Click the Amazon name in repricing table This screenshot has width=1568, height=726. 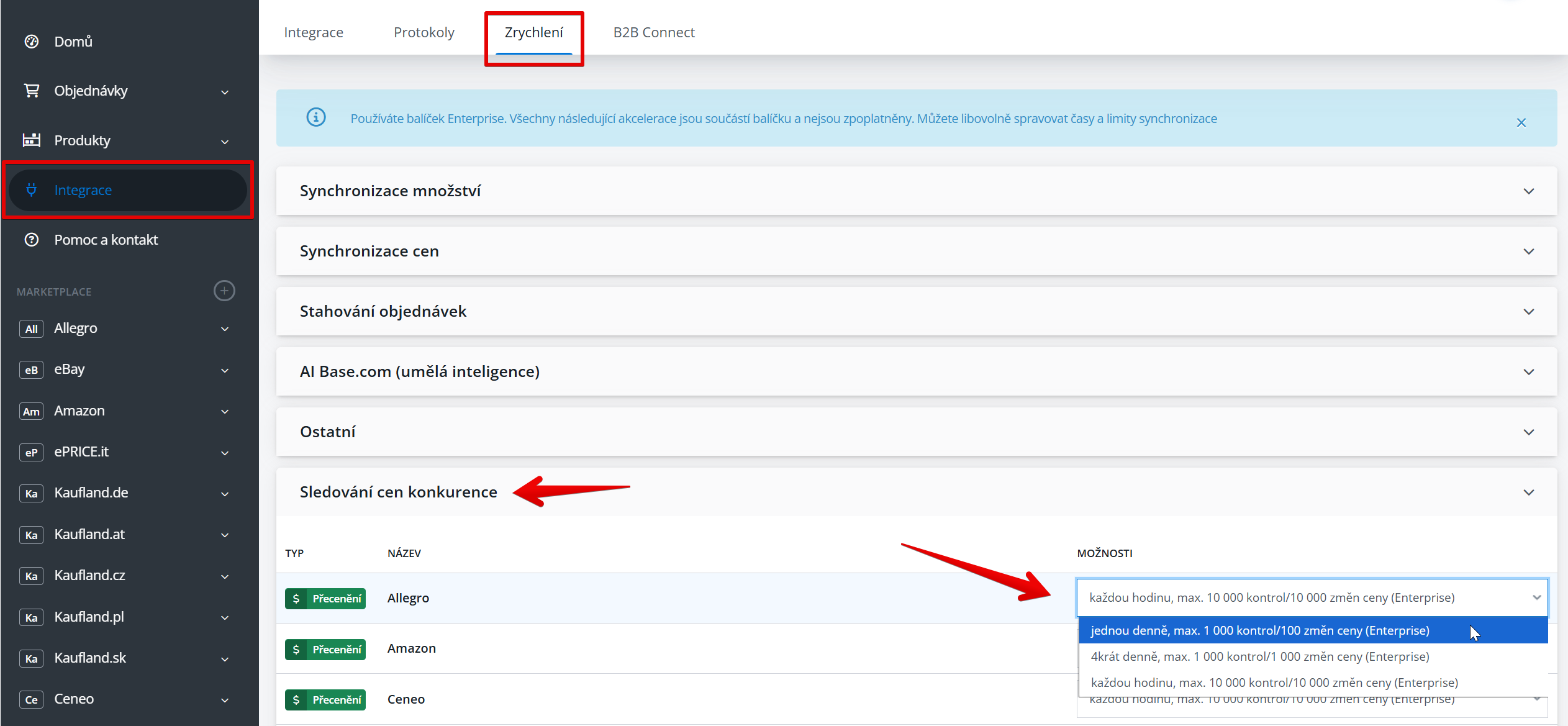pyautogui.click(x=412, y=648)
